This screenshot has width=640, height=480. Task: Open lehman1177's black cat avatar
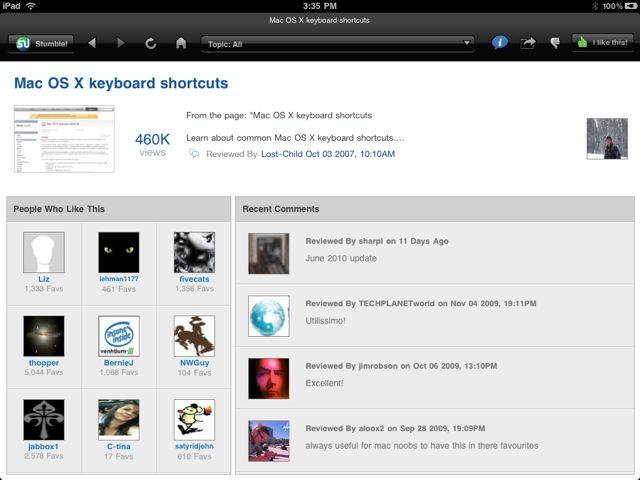[119, 252]
